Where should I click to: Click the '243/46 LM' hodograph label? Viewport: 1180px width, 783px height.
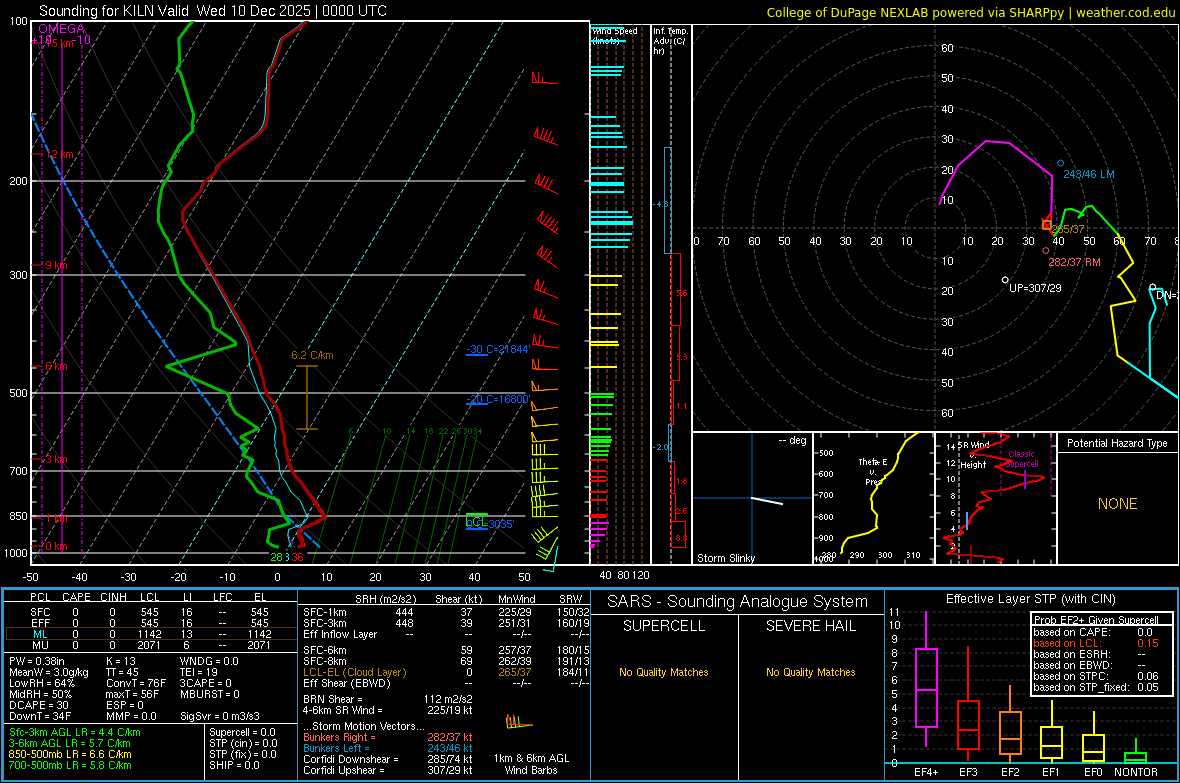coord(1088,174)
